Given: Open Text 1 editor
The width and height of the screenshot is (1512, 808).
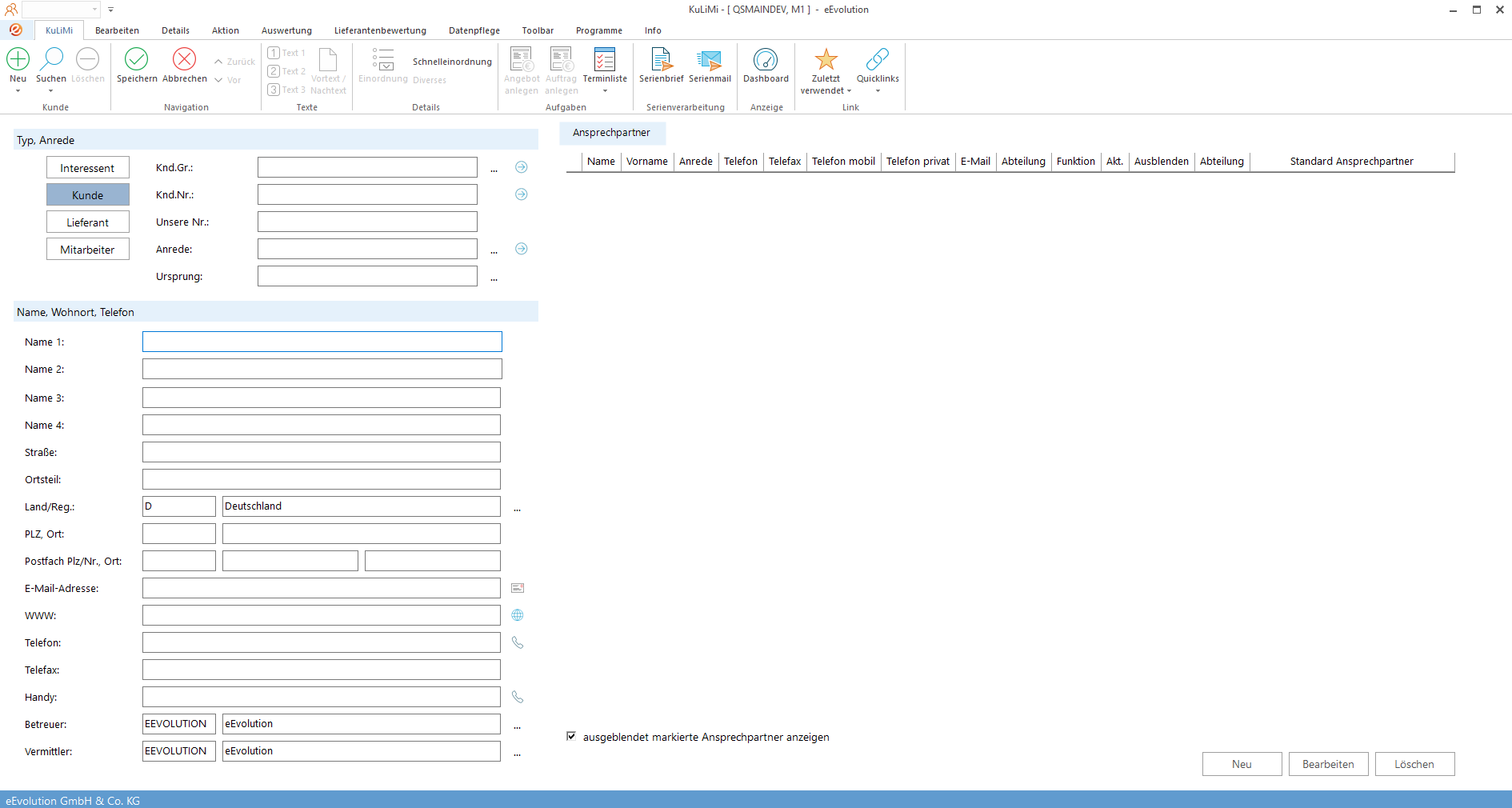Looking at the screenshot, I should (x=286, y=53).
